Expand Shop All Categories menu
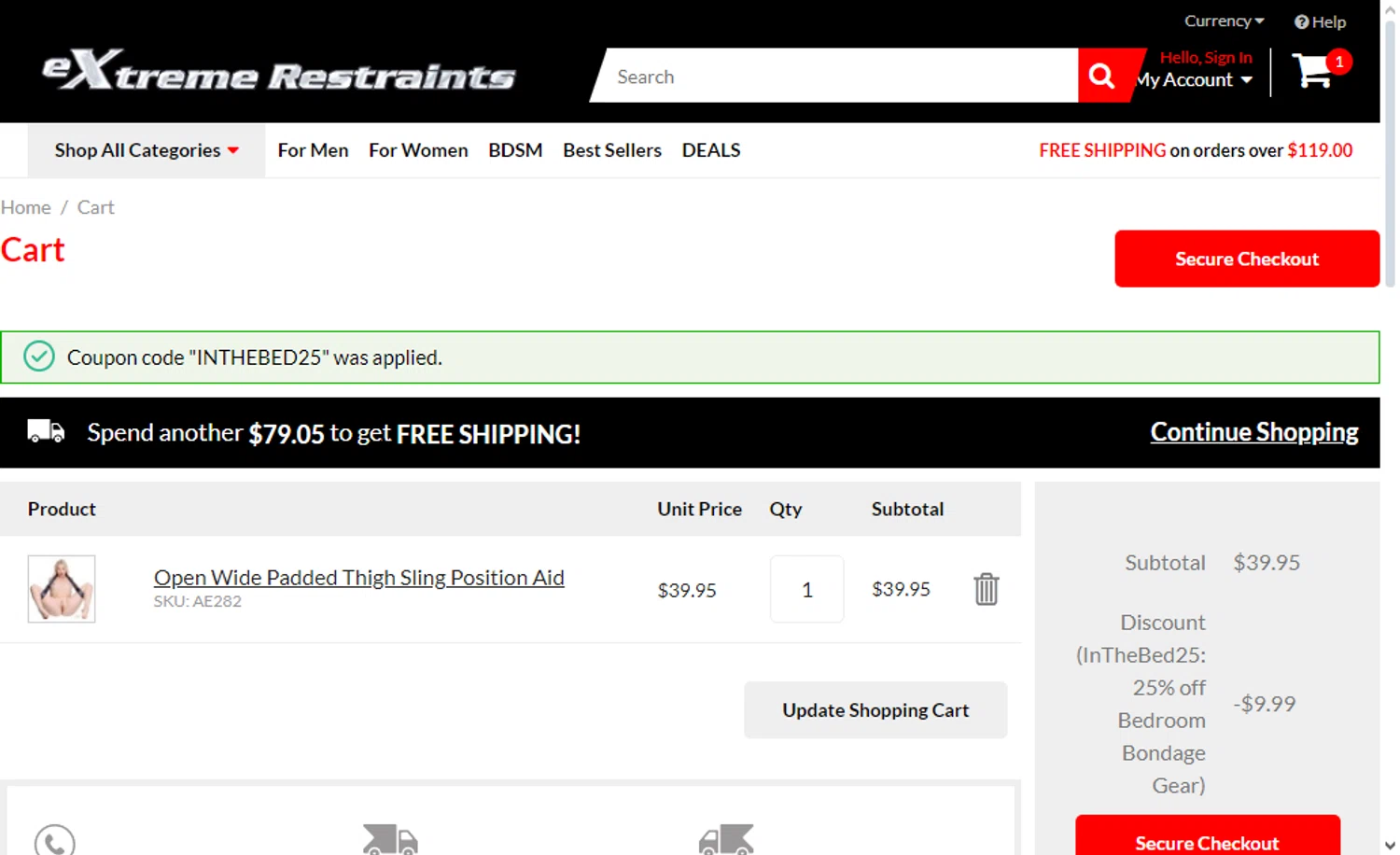1400x855 pixels. (147, 150)
